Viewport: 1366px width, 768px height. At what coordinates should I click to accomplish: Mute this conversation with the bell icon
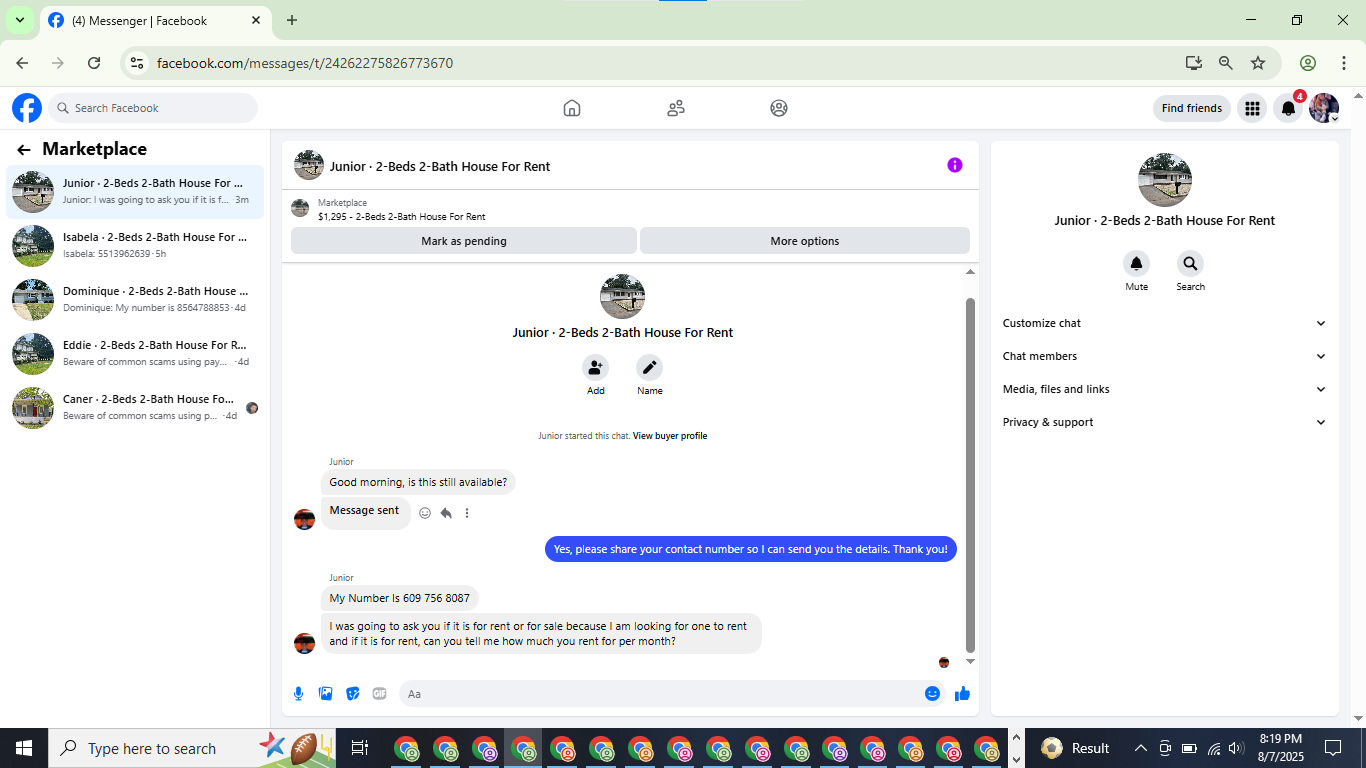pyautogui.click(x=1136, y=264)
